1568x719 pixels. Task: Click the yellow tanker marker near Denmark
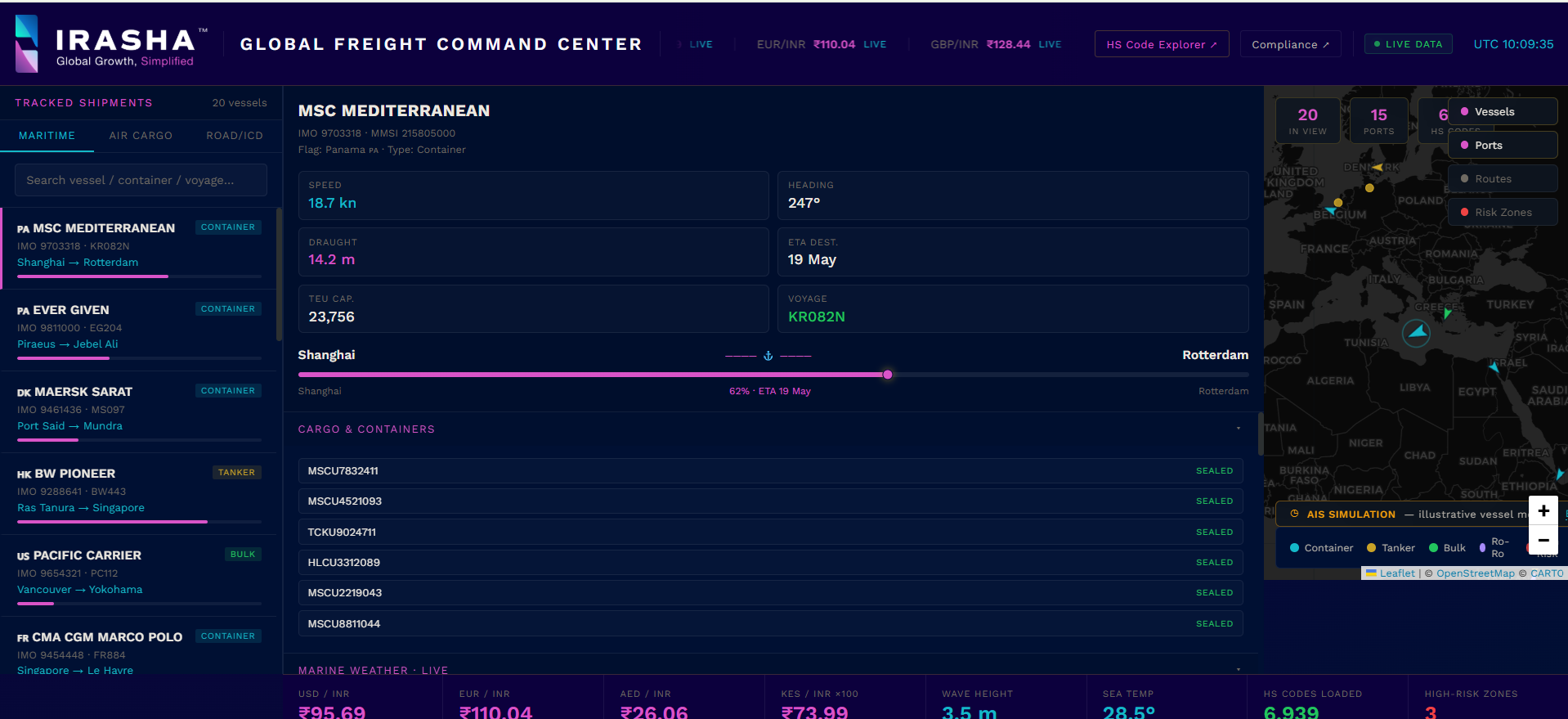point(1378,168)
